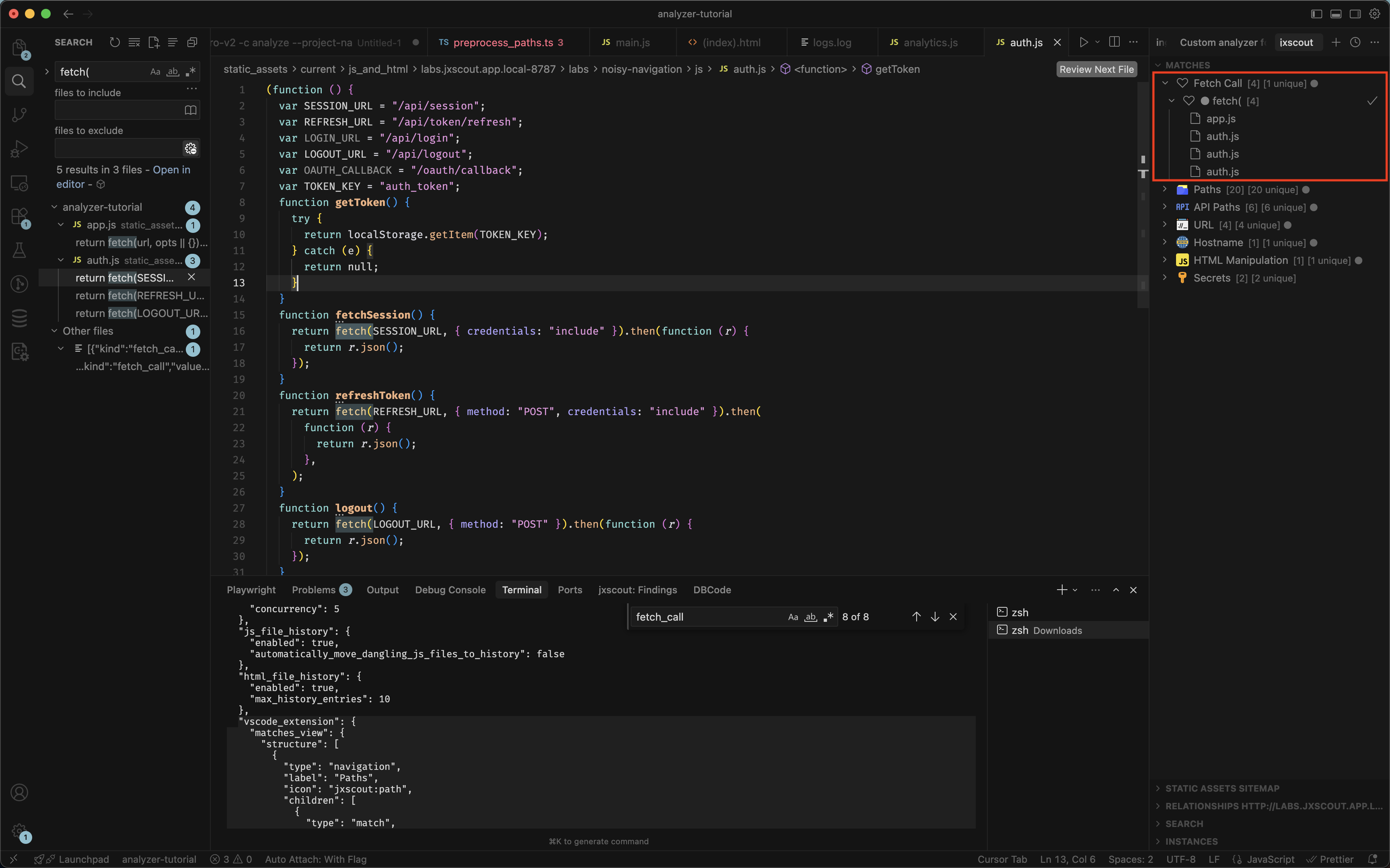The width and height of the screenshot is (1390, 868).
Task: Toggle bottom panel visibility
Action: [1336, 14]
